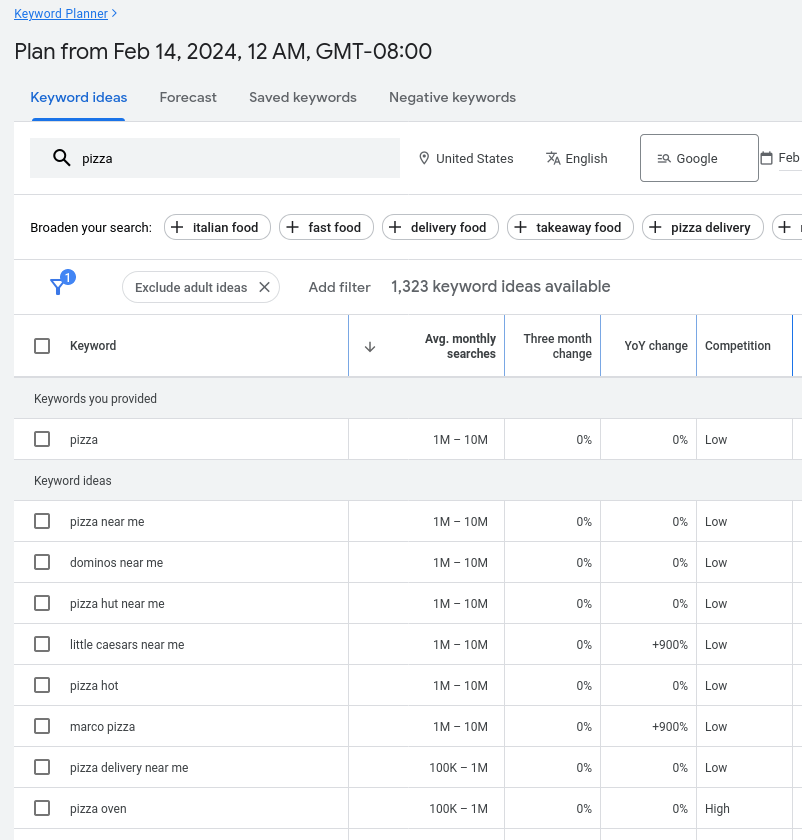Open the United States location selector
This screenshot has width=802, height=840.
(x=466, y=158)
